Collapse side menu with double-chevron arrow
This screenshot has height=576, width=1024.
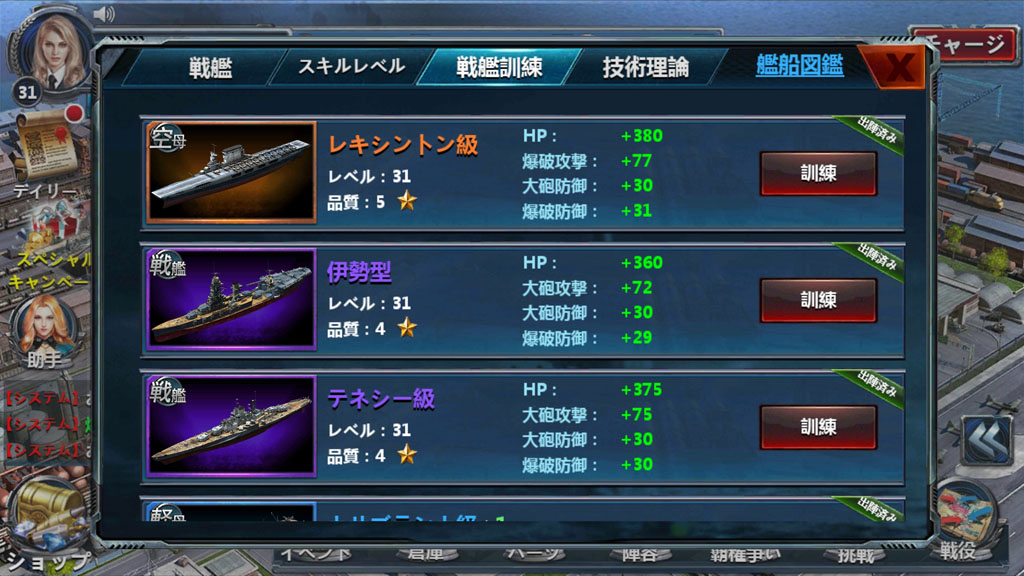pyautogui.click(x=987, y=441)
